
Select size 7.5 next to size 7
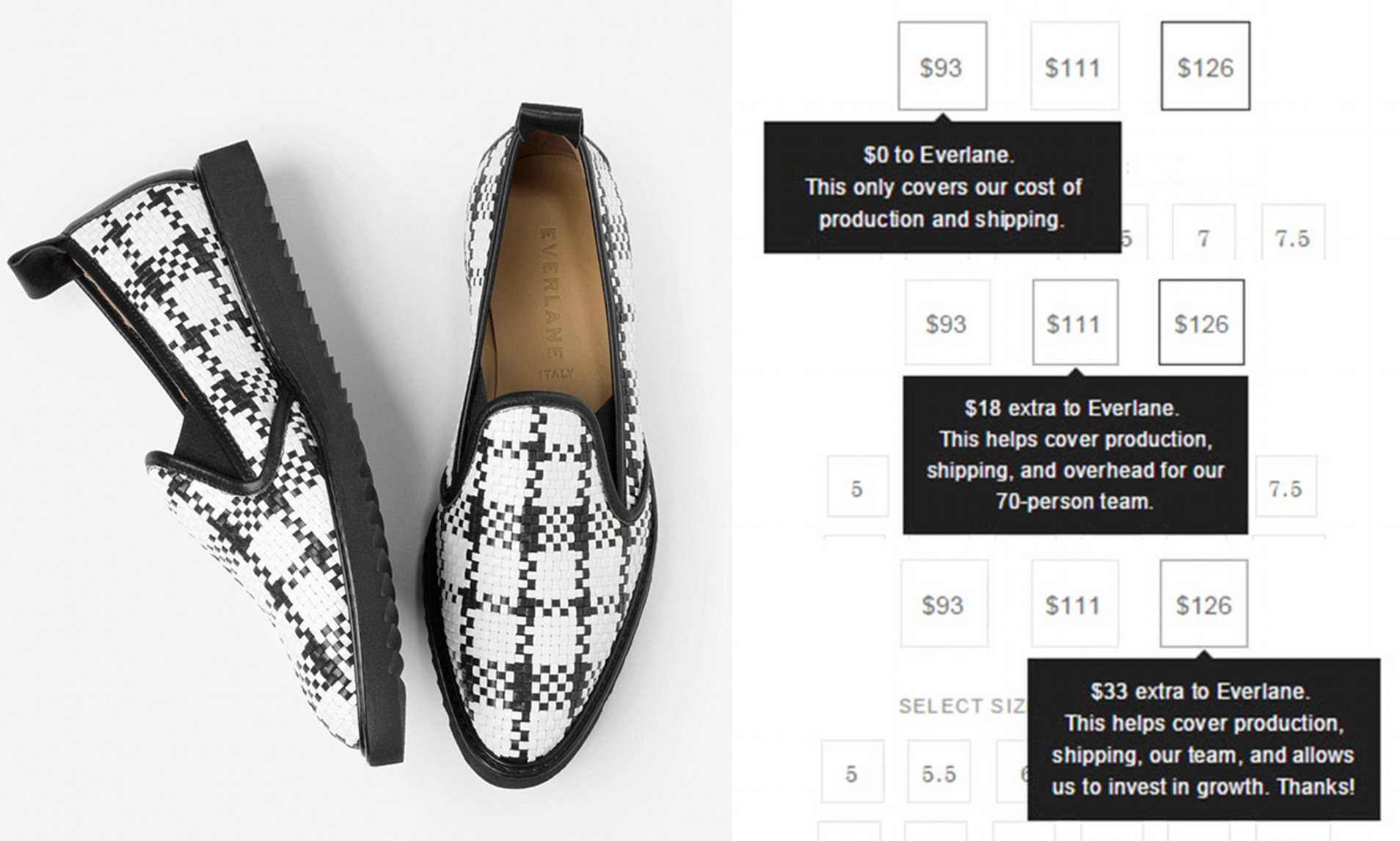(1292, 236)
